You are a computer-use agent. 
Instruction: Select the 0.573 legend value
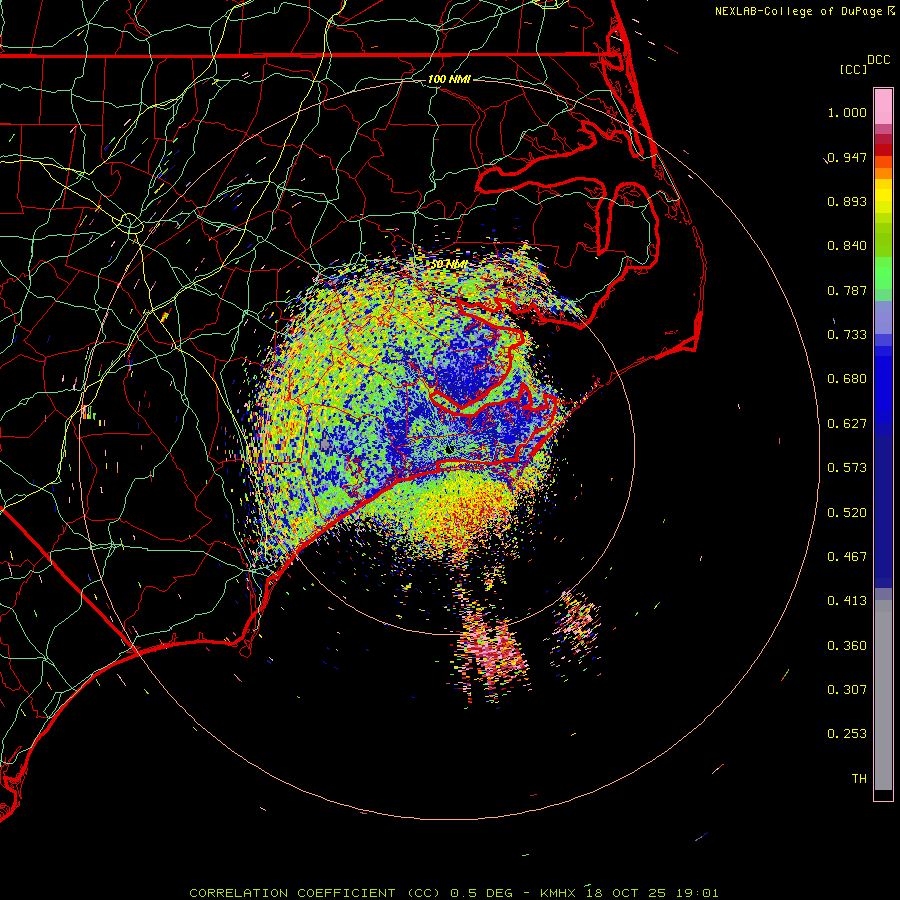(x=847, y=468)
